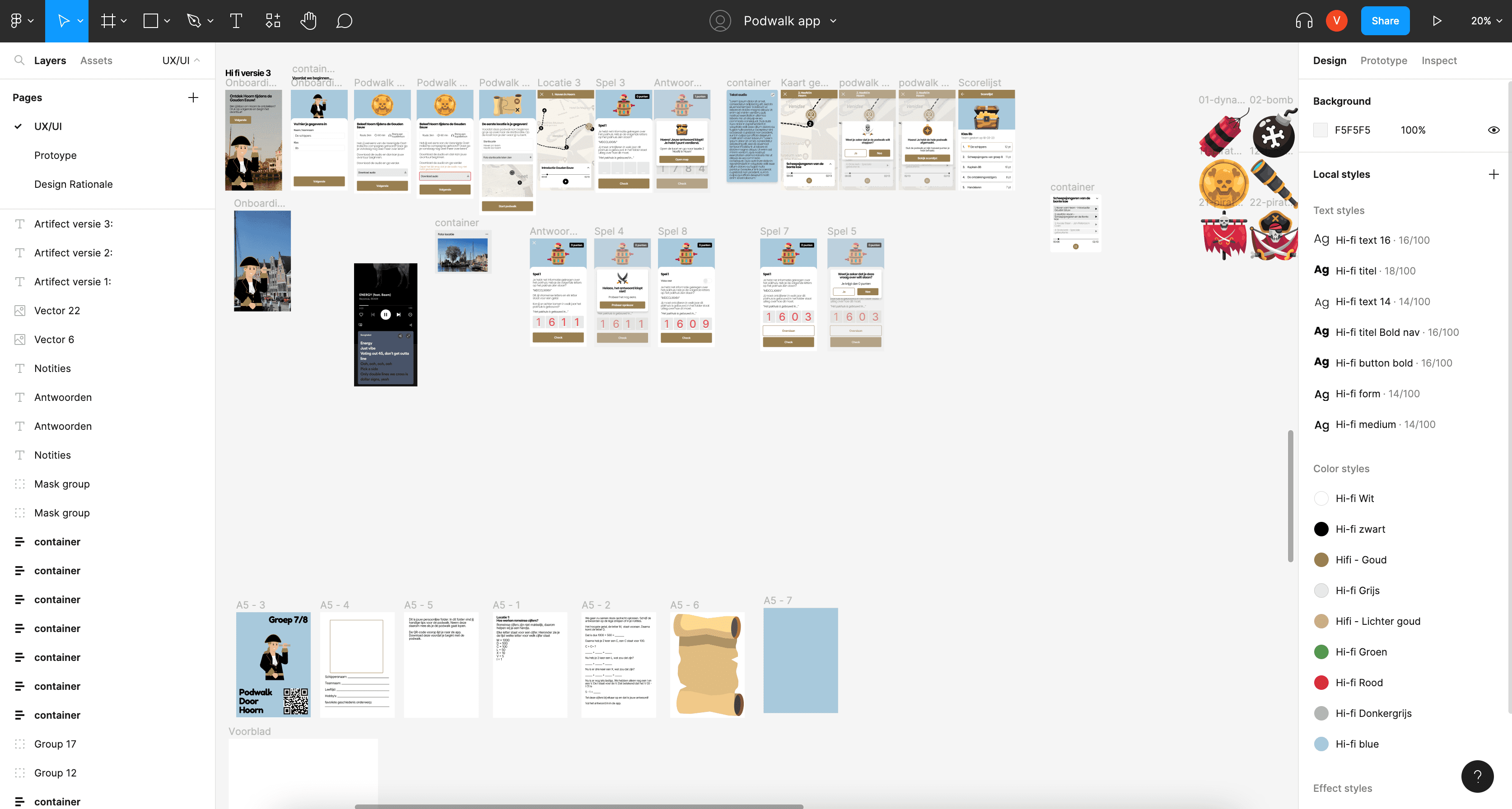Screen dimensions: 1512x809
Task: Start audio conversation with headphones icon
Action: [1304, 21]
